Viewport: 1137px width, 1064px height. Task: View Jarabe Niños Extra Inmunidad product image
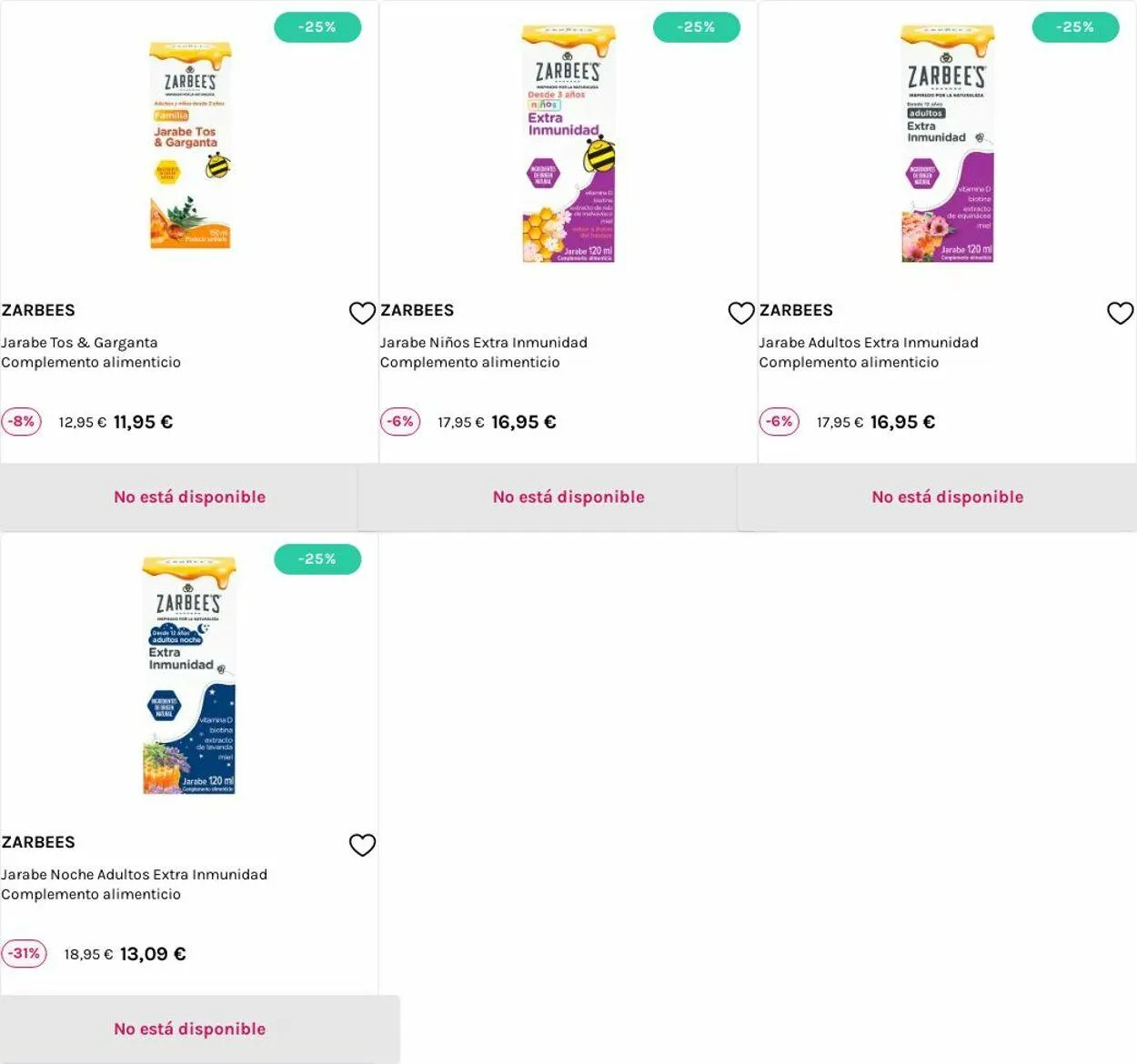pyautogui.click(x=568, y=144)
